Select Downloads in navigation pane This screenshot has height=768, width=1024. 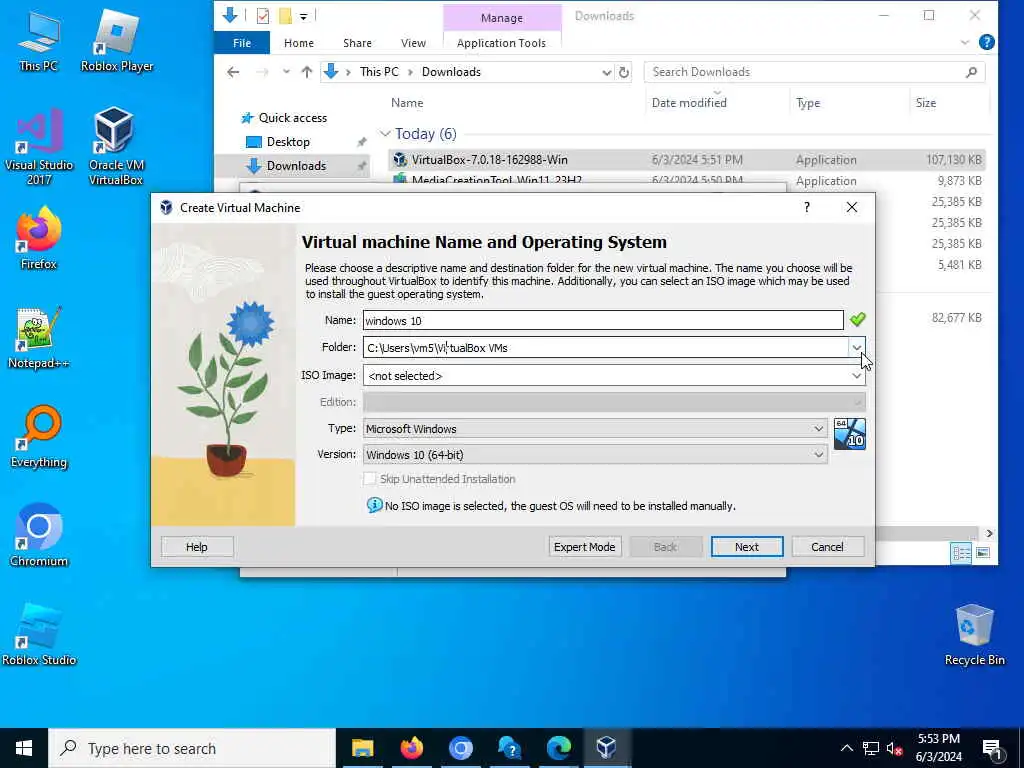[x=296, y=166]
